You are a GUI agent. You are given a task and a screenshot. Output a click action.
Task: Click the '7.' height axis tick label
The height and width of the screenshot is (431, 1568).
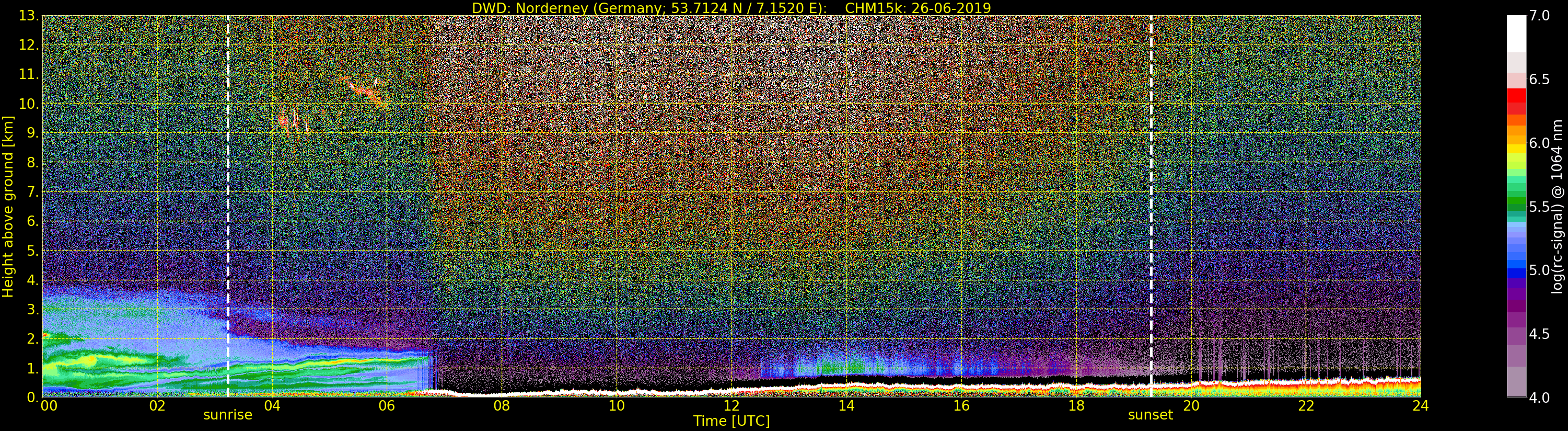[33, 192]
